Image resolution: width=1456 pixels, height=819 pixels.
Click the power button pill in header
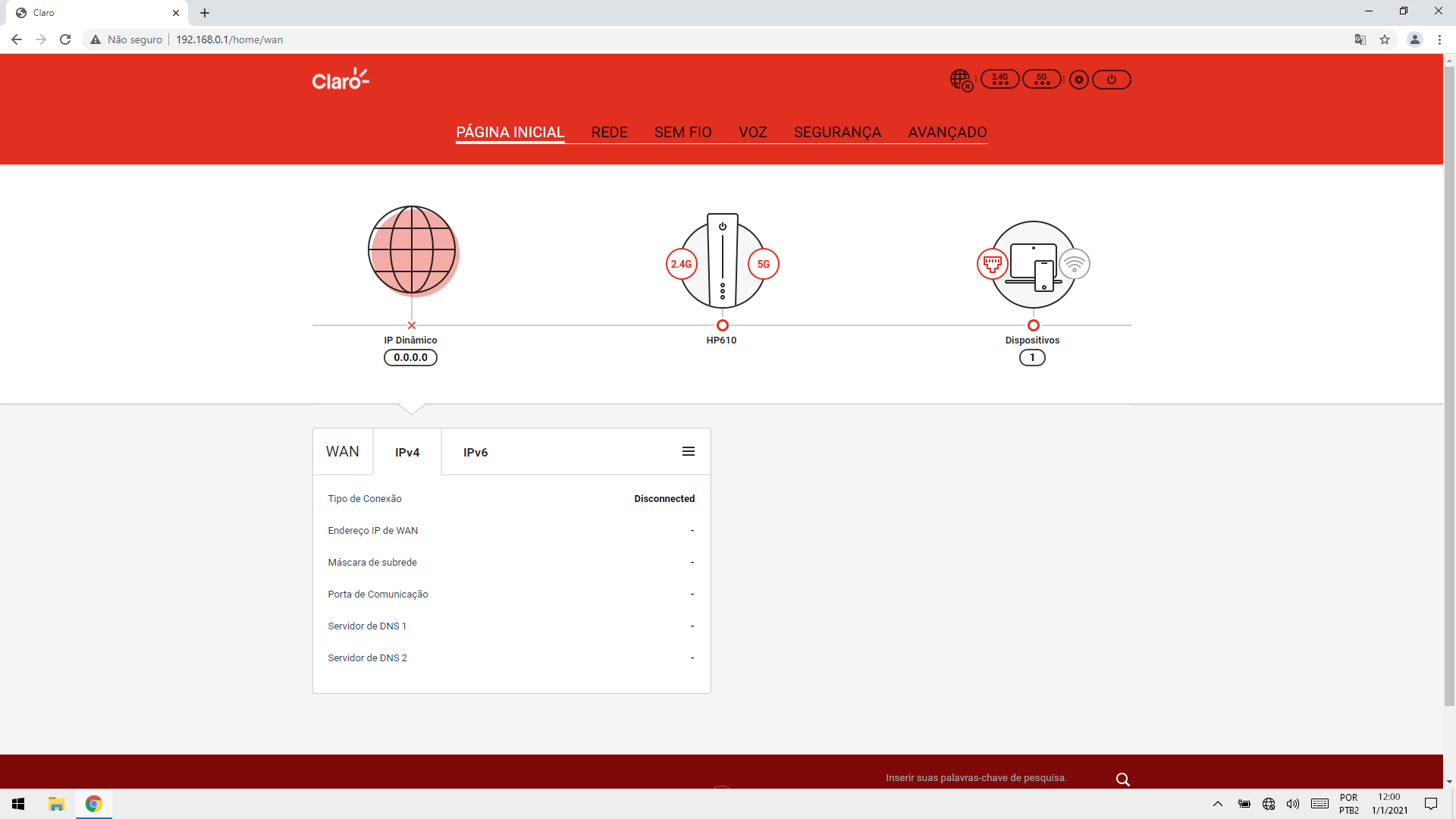[1112, 80]
